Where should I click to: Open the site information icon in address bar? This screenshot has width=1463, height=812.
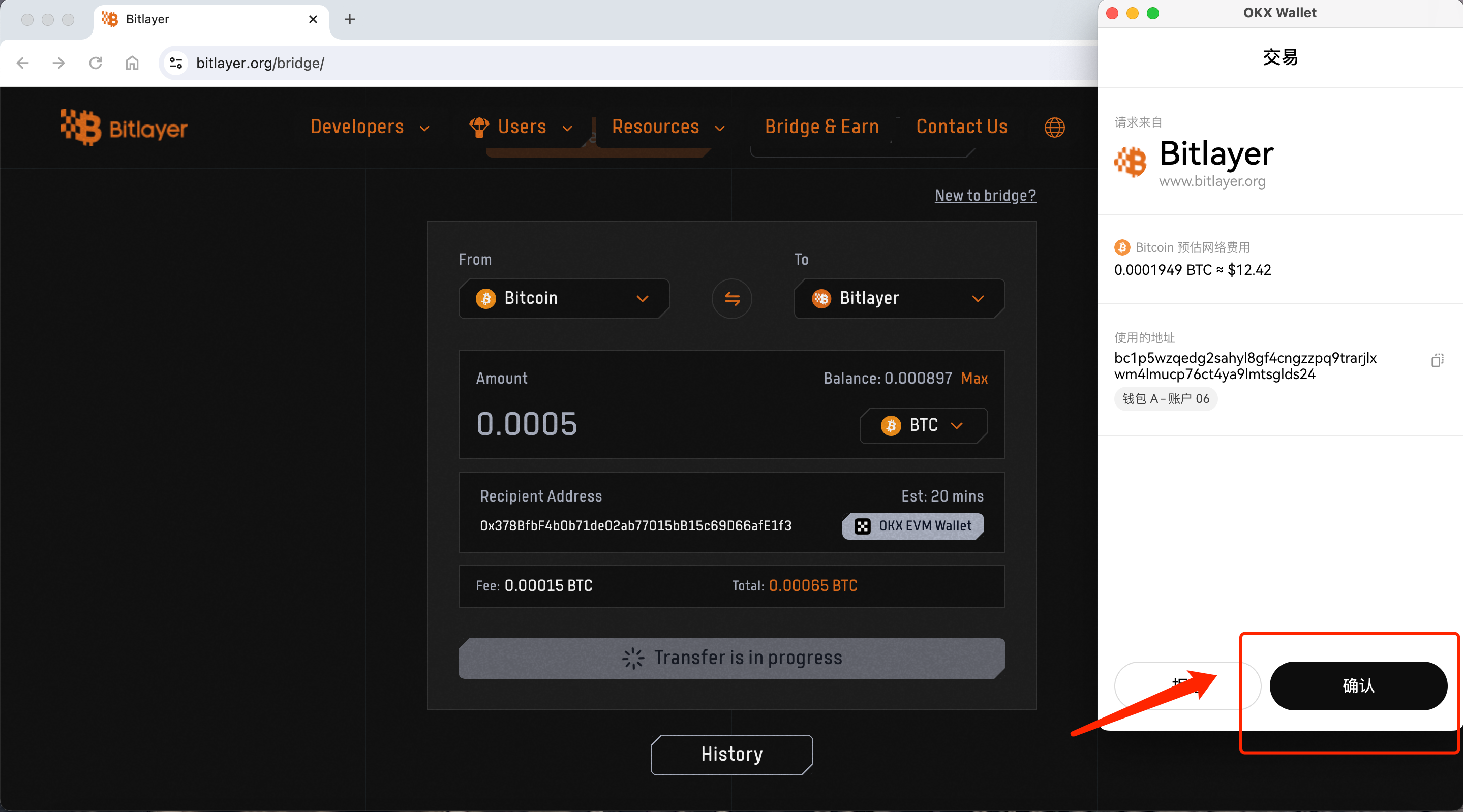point(176,63)
